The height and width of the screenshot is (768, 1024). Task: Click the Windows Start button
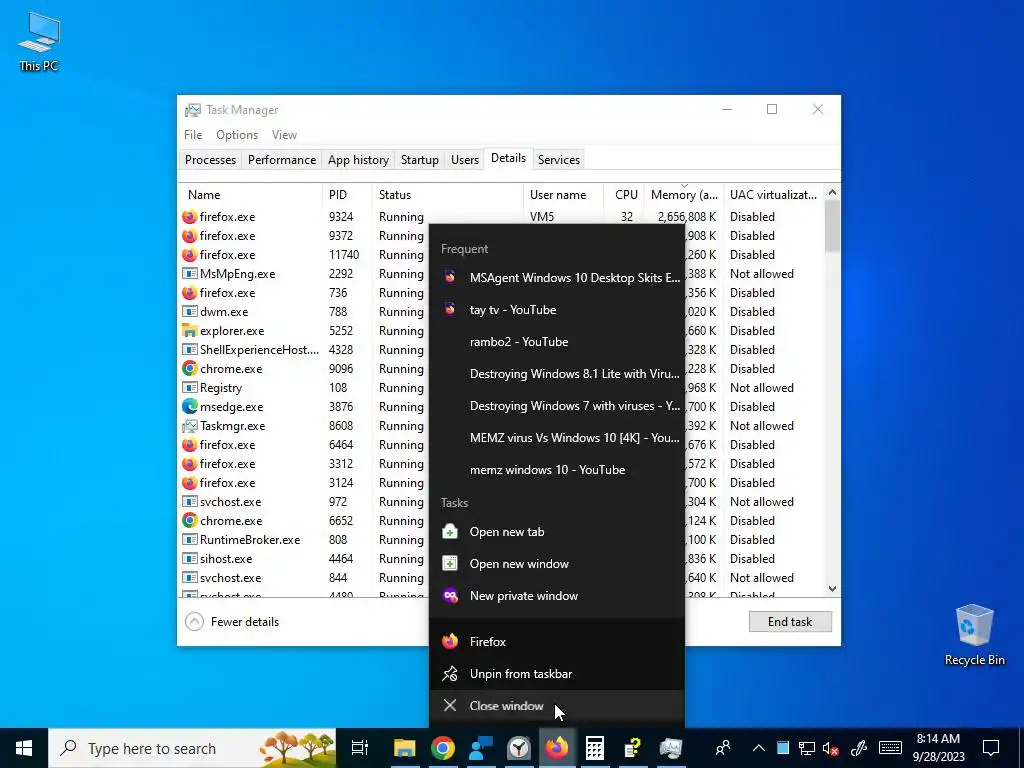point(24,748)
